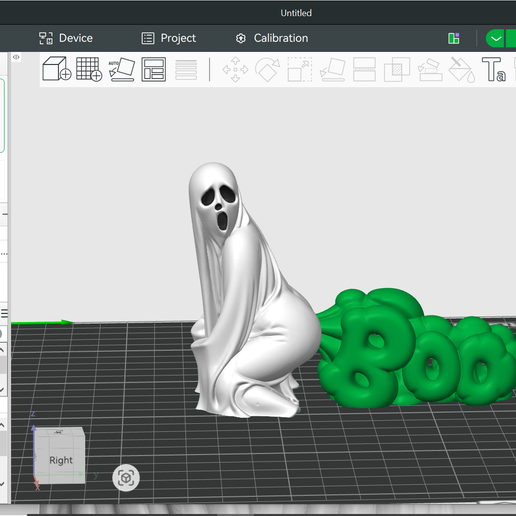Run the Auto orient tool
Image resolution: width=516 pixels, height=516 pixels.
point(122,69)
